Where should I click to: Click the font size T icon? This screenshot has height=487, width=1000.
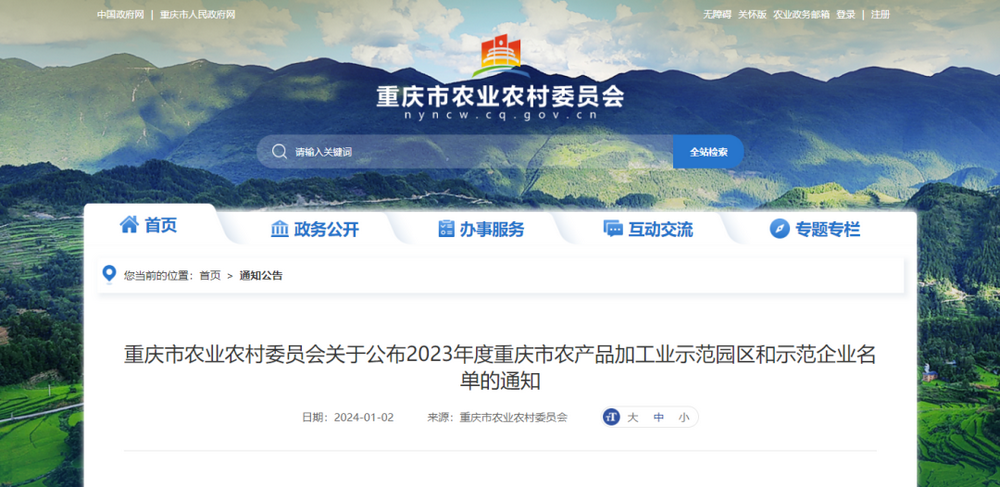point(612,418)
